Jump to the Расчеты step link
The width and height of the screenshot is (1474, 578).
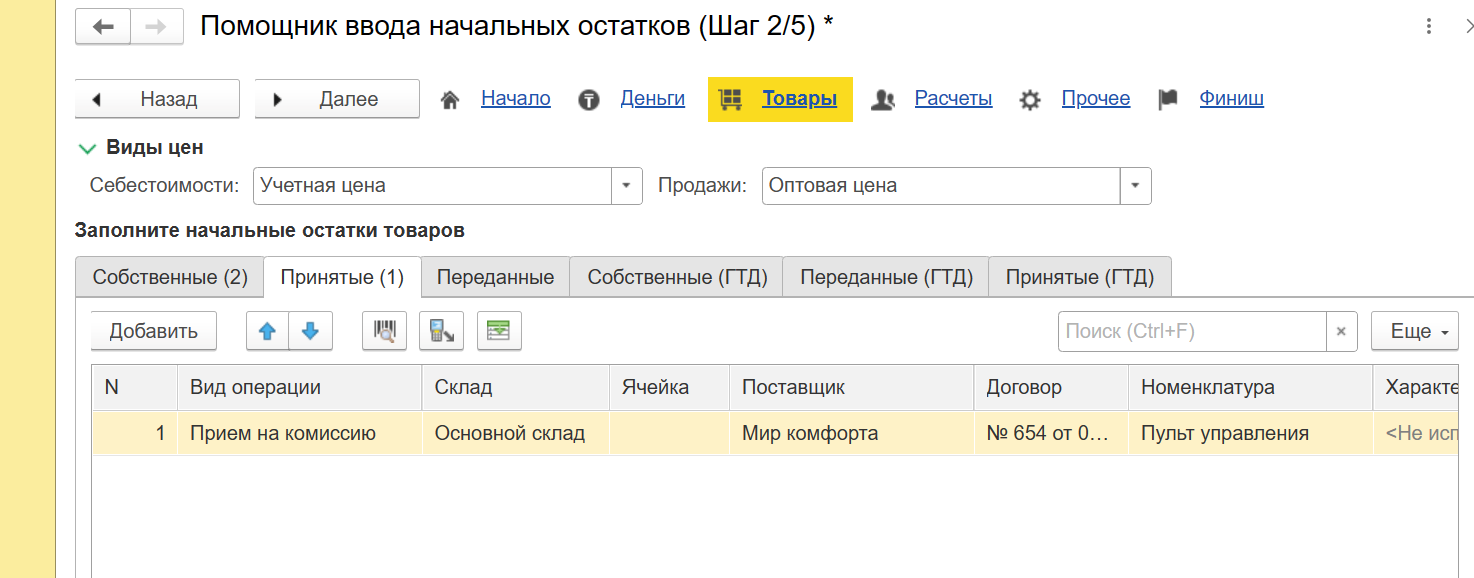[x=953, y=99]
